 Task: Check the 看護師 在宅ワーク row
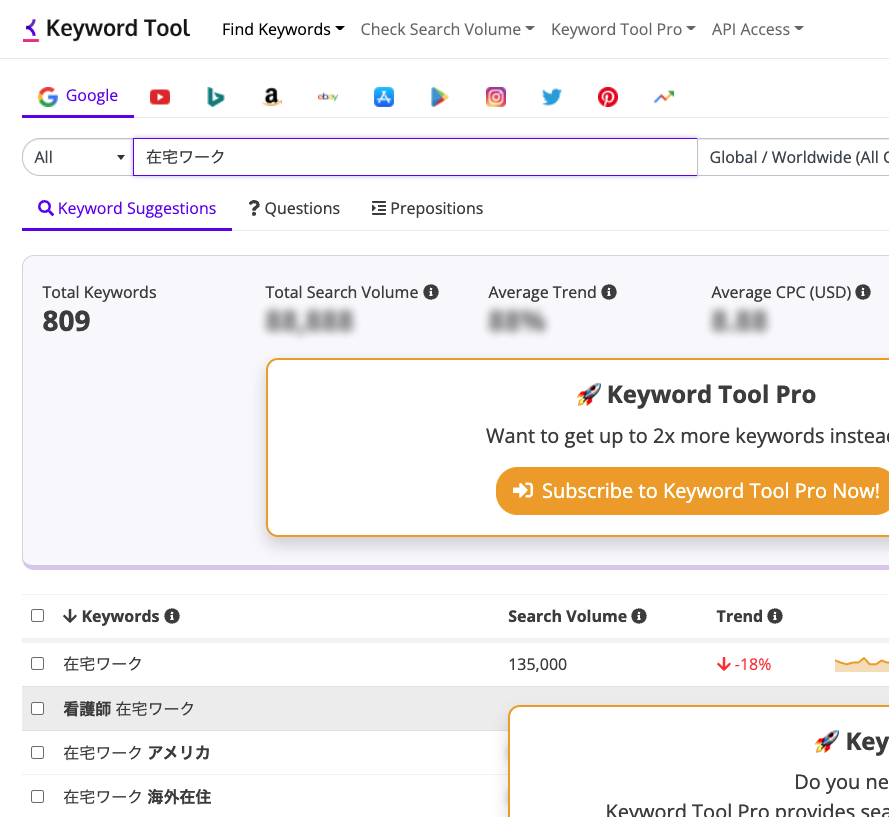[37, 708]
